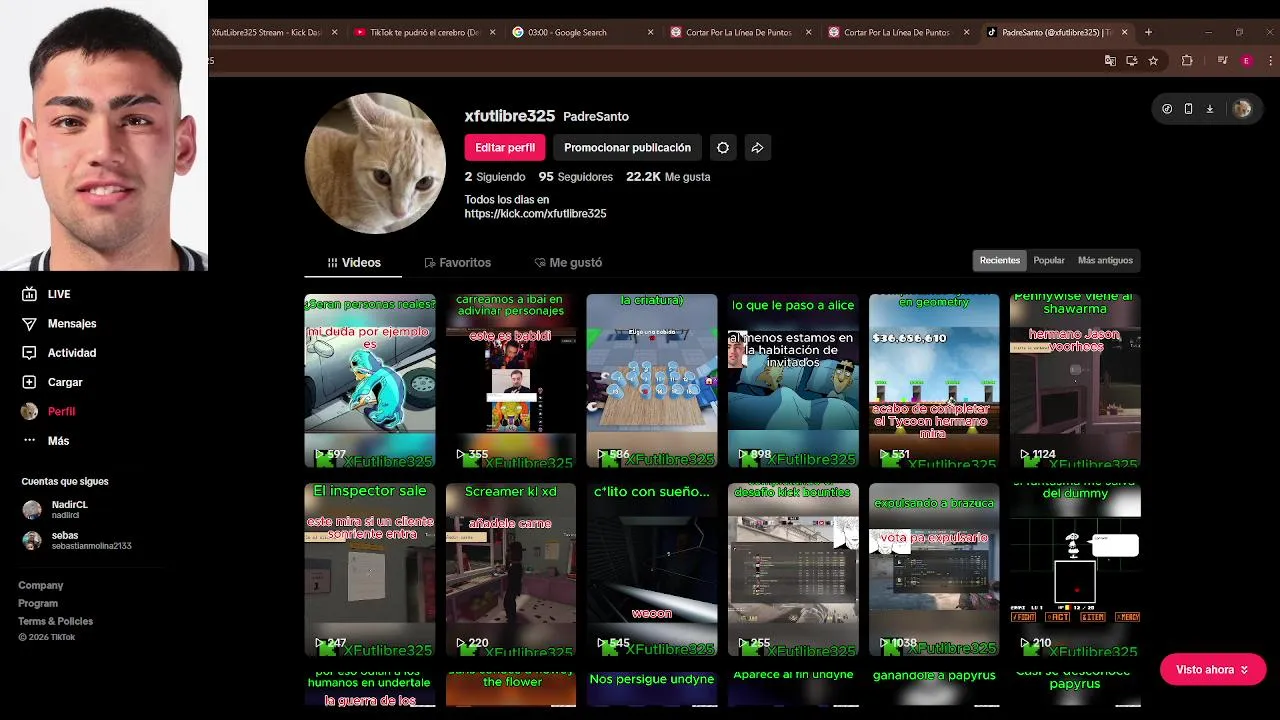Viewport: 1280px width, 720px height.
Task: Open the Program footer link
Action: pyautogui.click(x=38, y=604)
